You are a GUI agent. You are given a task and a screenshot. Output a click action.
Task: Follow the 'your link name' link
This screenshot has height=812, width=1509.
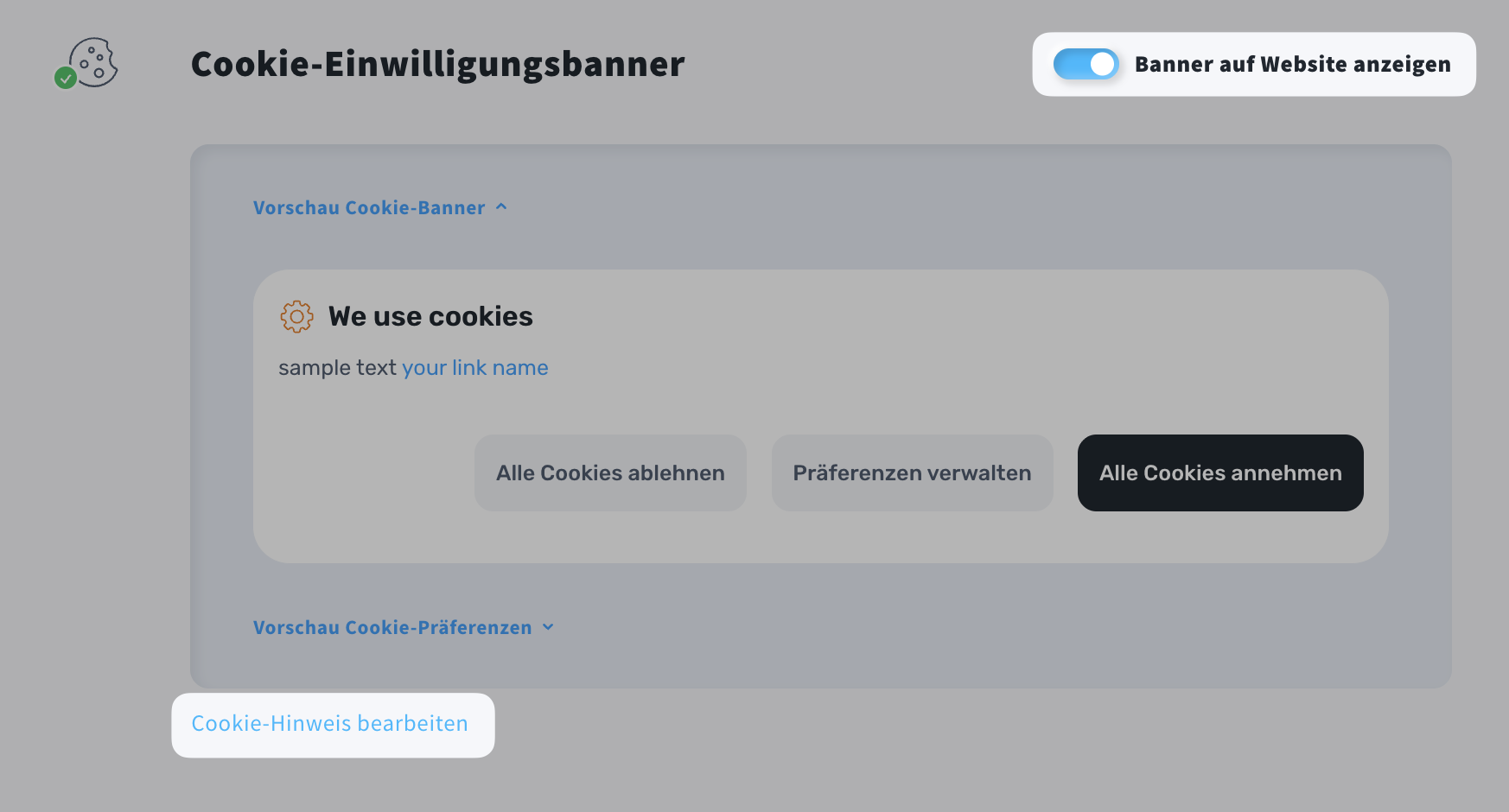coord(474,368)
